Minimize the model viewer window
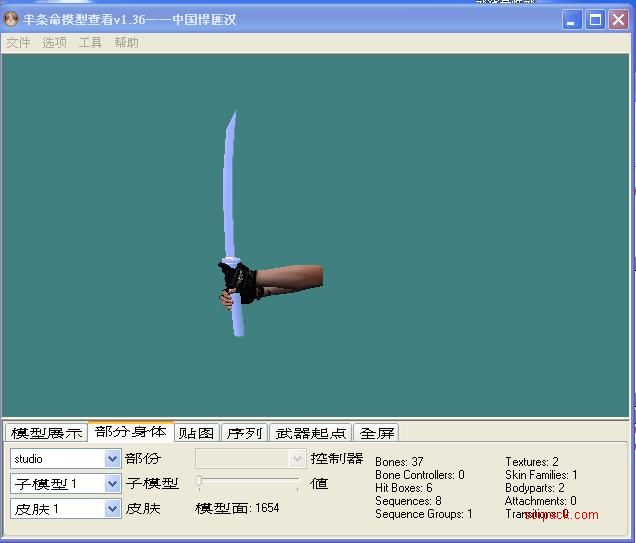Viewport: 636px width, 543px height. click(x=572, y=19)
